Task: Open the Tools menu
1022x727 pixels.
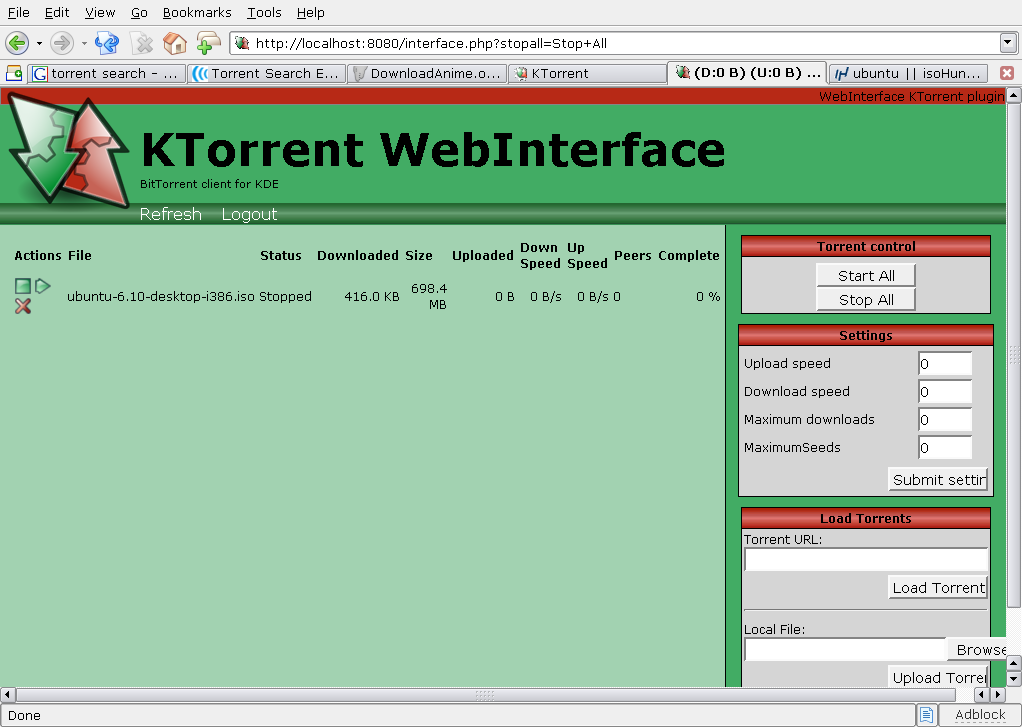Action: coord(264,12)
